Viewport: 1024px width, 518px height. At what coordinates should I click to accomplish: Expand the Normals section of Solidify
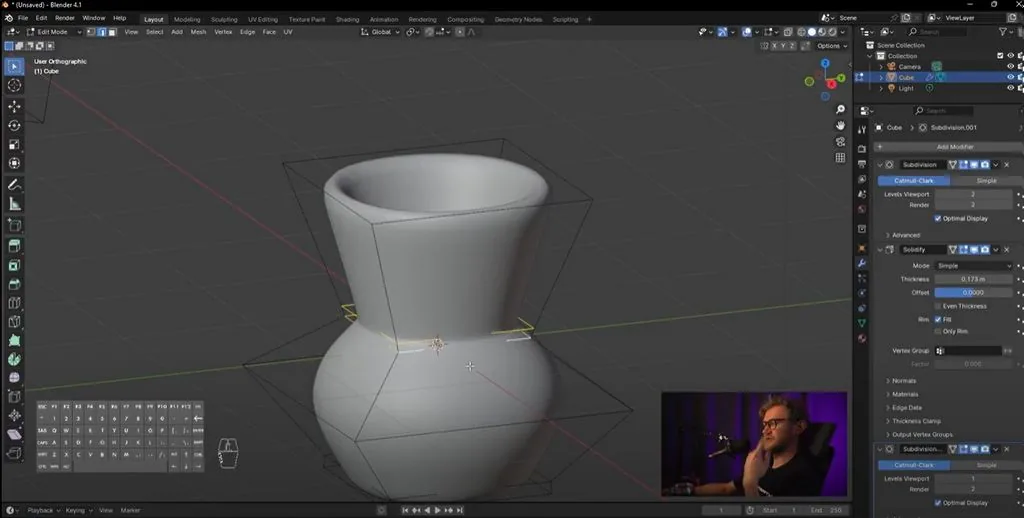904,381
